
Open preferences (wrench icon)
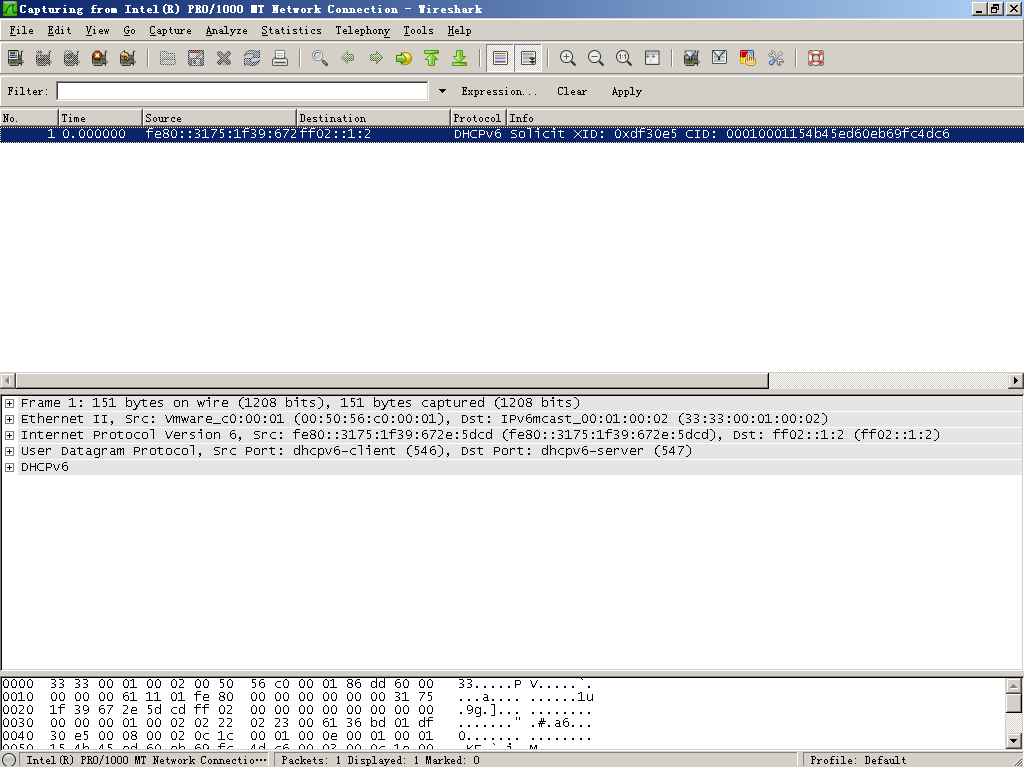point(776,58)
